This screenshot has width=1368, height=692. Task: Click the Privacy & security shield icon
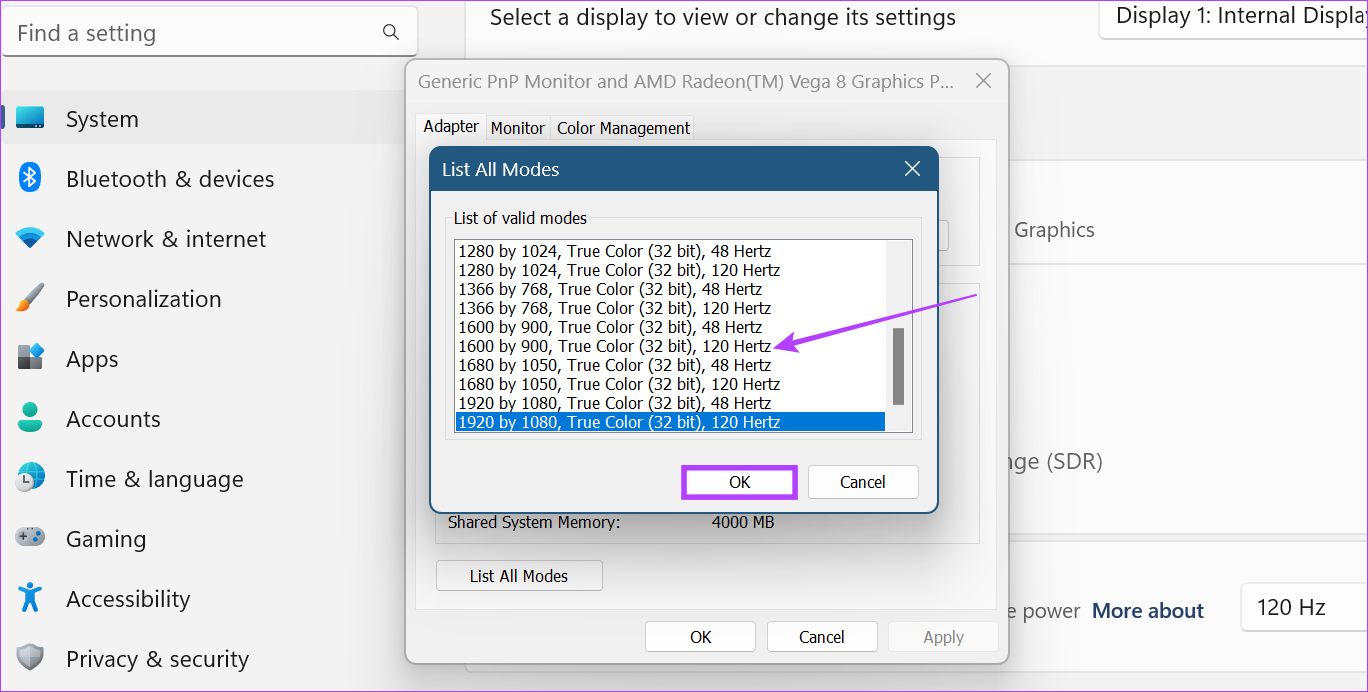[x=30, y=658]
